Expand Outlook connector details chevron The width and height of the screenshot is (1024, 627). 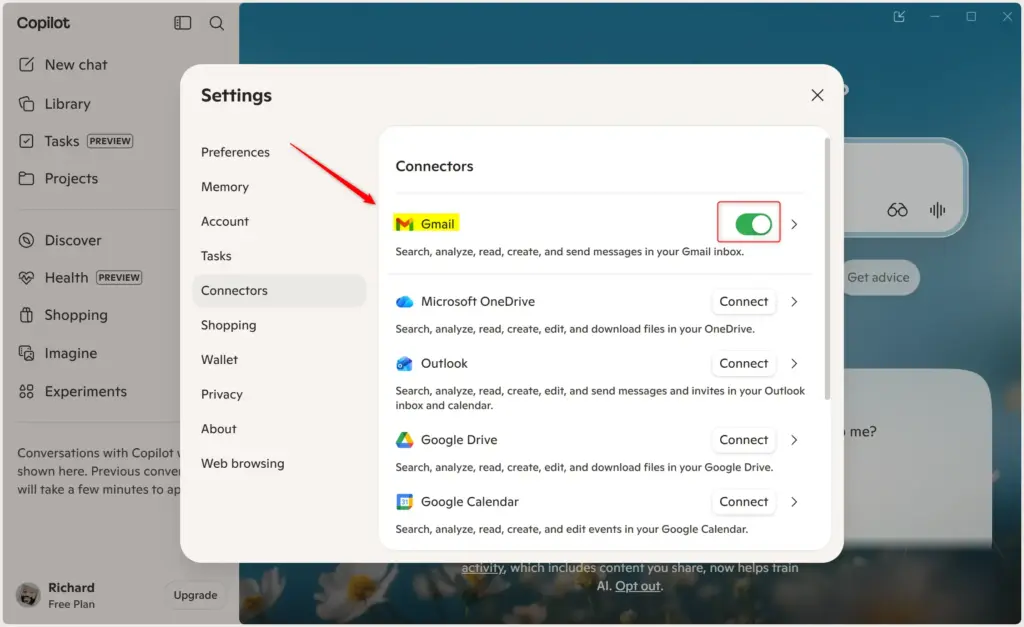click(794, 364)
